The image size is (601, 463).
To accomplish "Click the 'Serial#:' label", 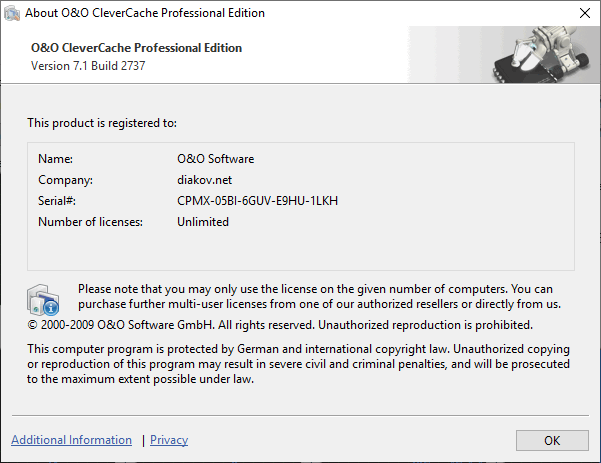I will tap(58, 201).
